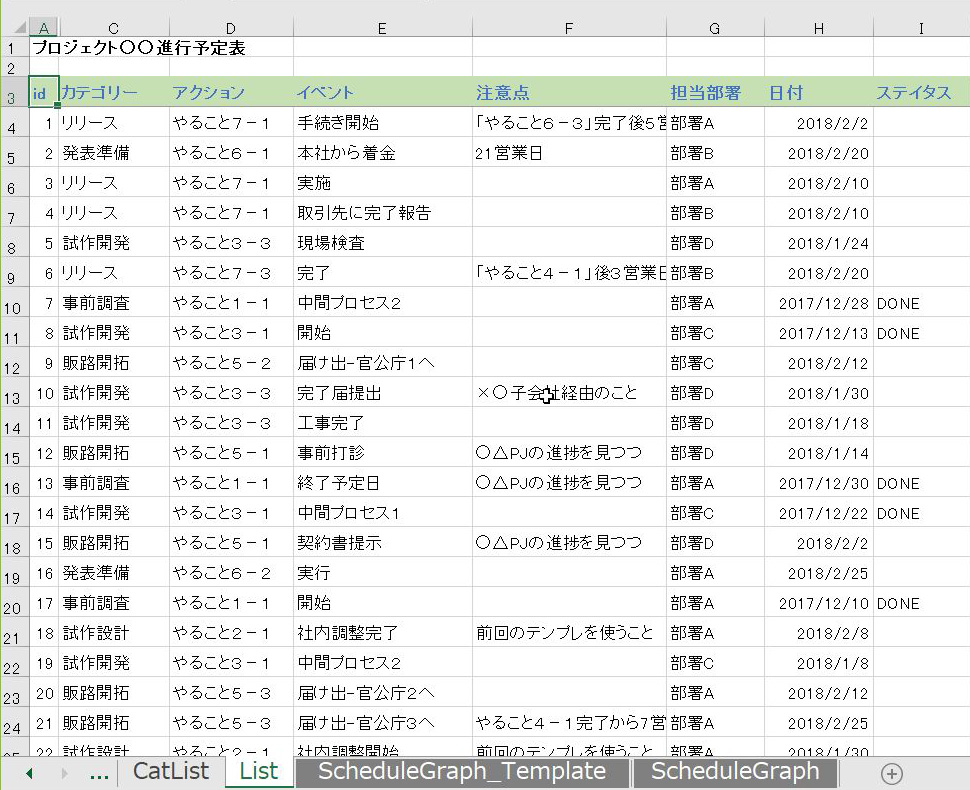Switch to the CatList sheet tab
970x790 pixels.
tap(171, 772)
